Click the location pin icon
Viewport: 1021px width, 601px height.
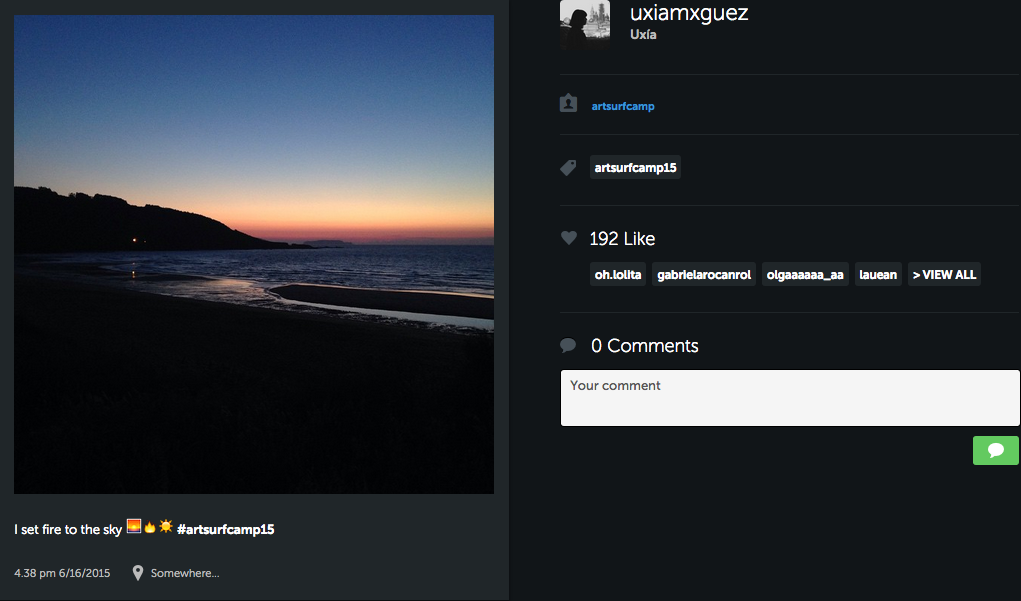click(138, 573)
